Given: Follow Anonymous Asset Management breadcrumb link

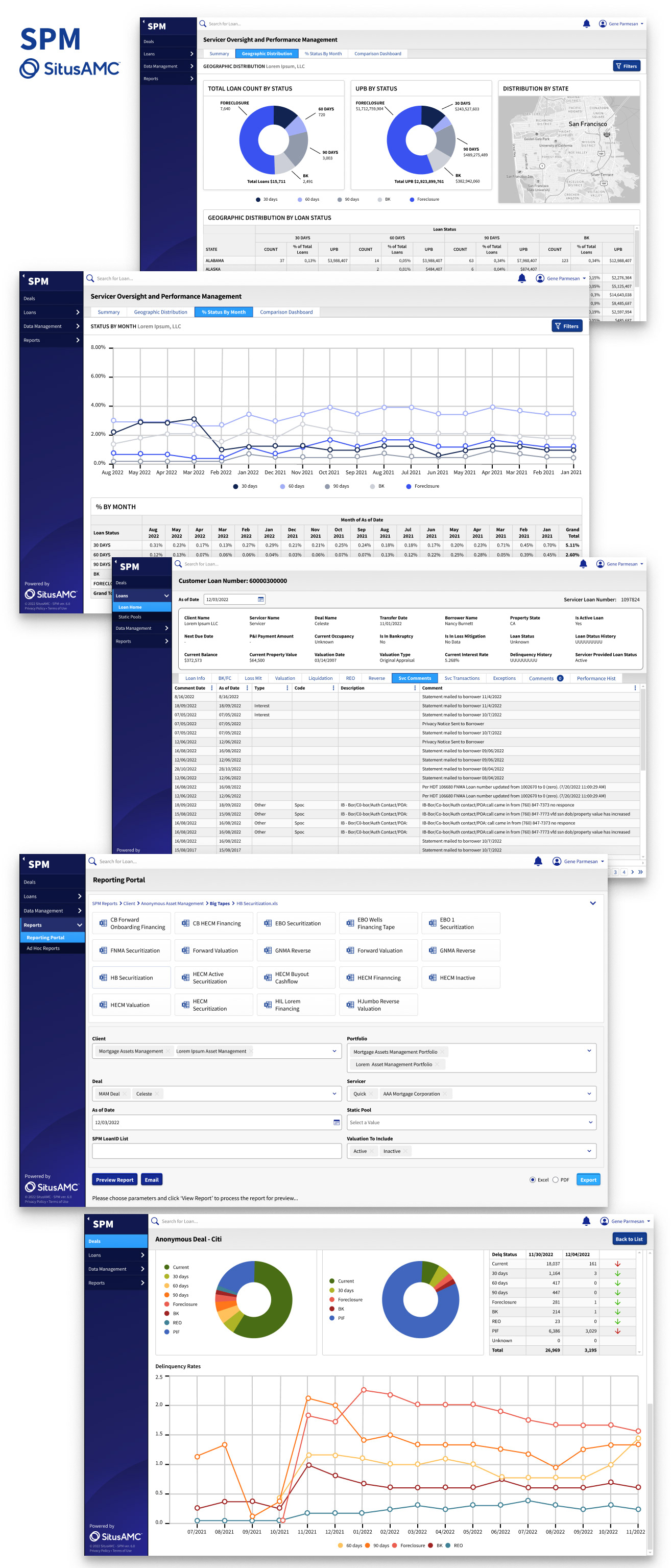Looking at the screenshot, I should point(172,904).
